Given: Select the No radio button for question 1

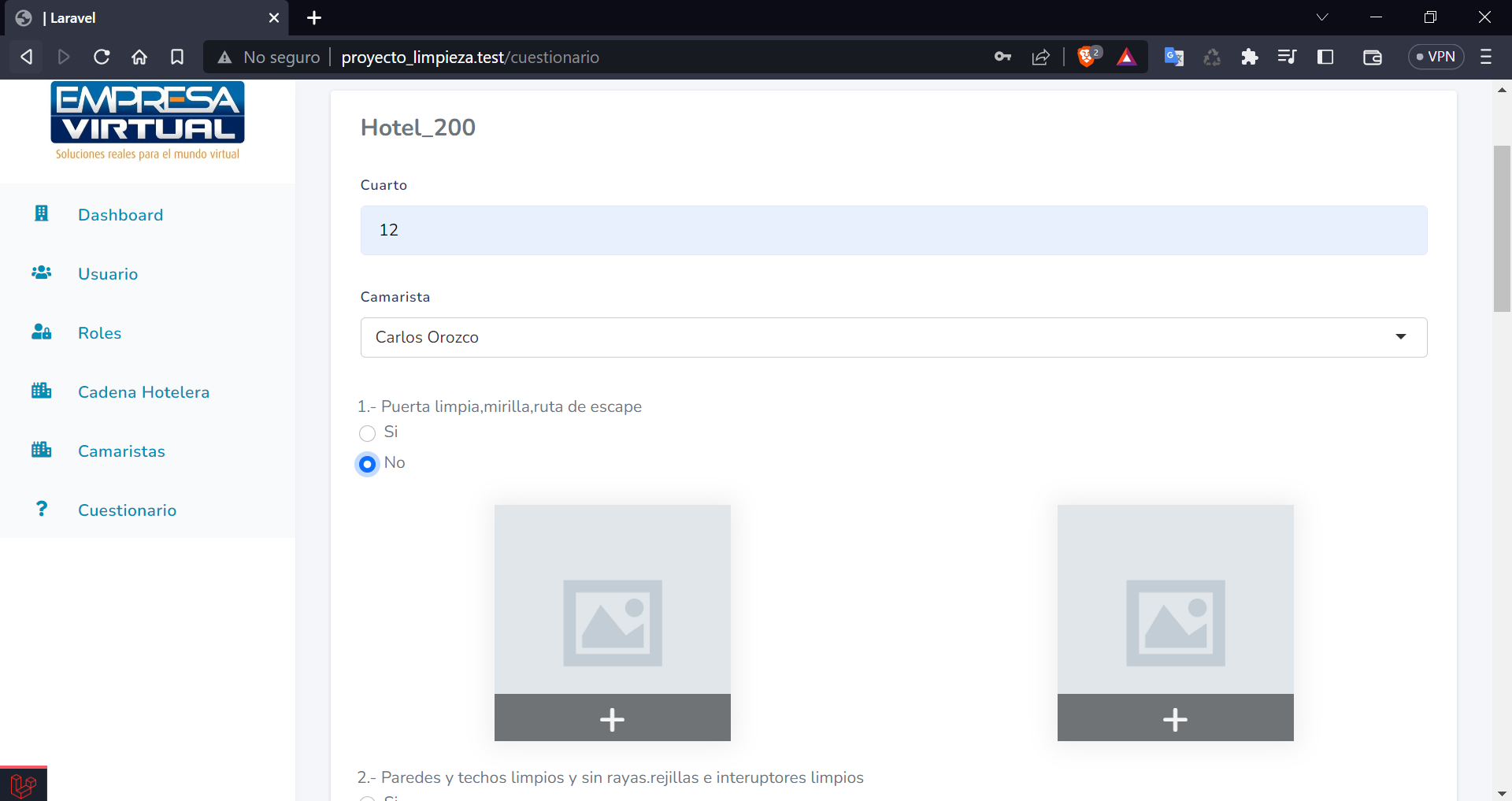Looking at the screenshot, I should click(x=367, y=464).
